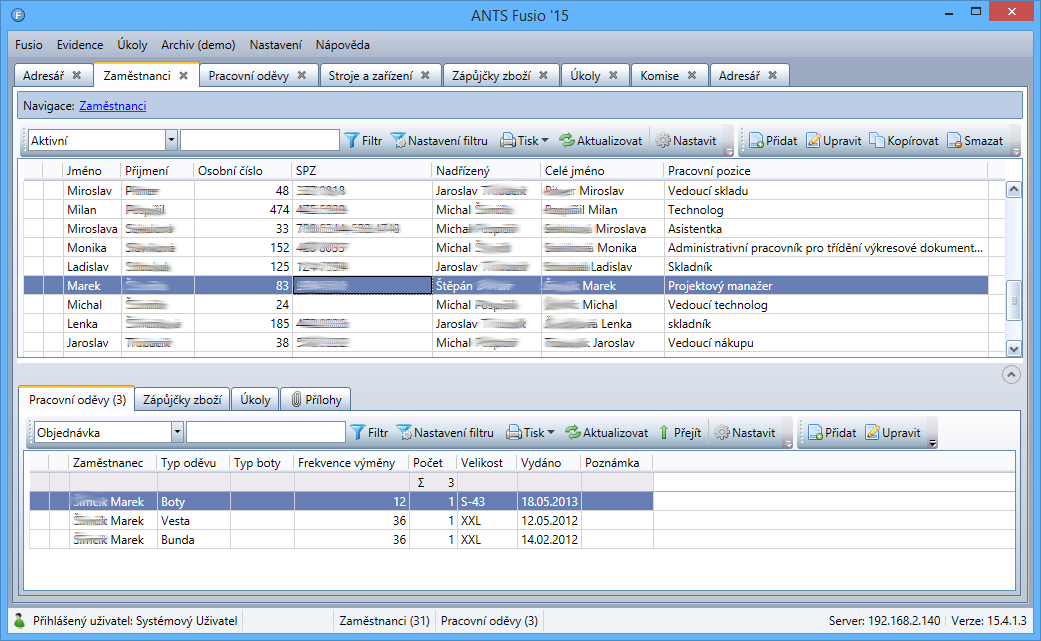Click the lower filter text field

click(266, 432)
